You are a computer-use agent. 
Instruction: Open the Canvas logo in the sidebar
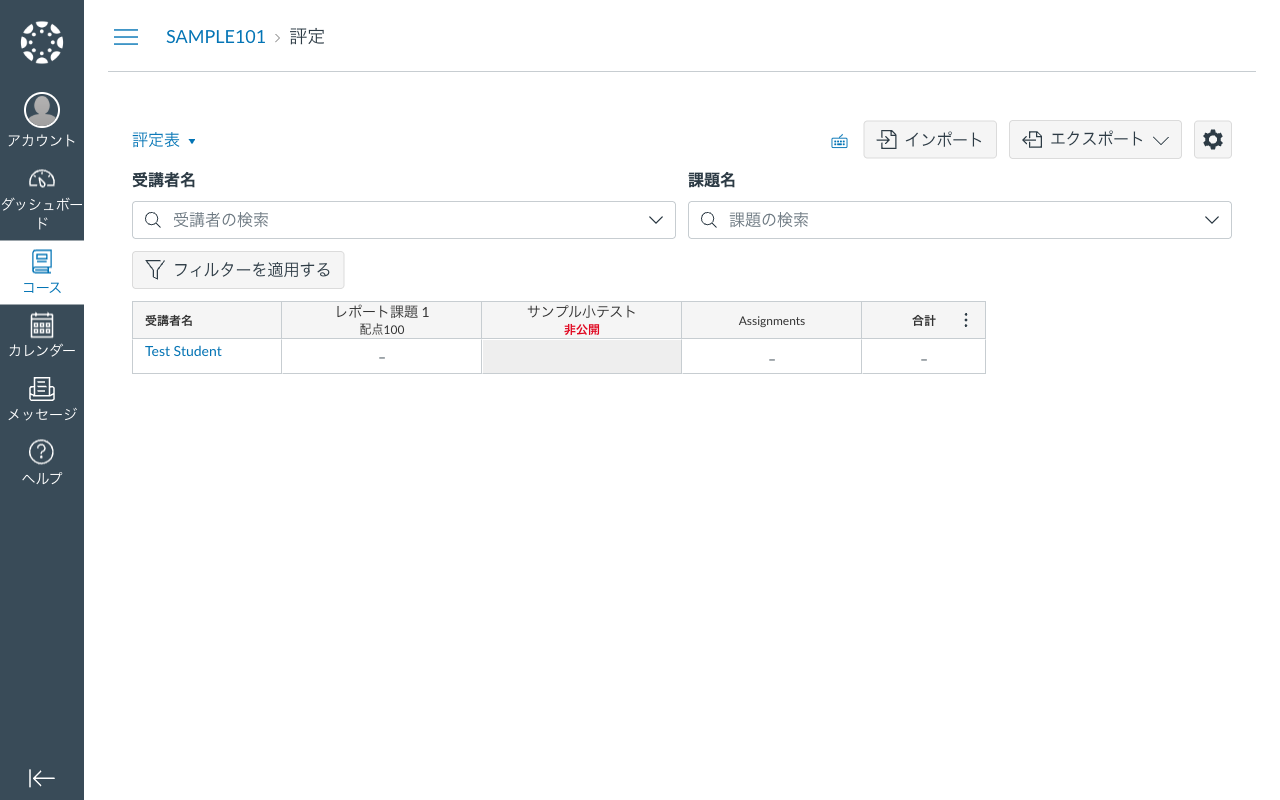point(41,40)
